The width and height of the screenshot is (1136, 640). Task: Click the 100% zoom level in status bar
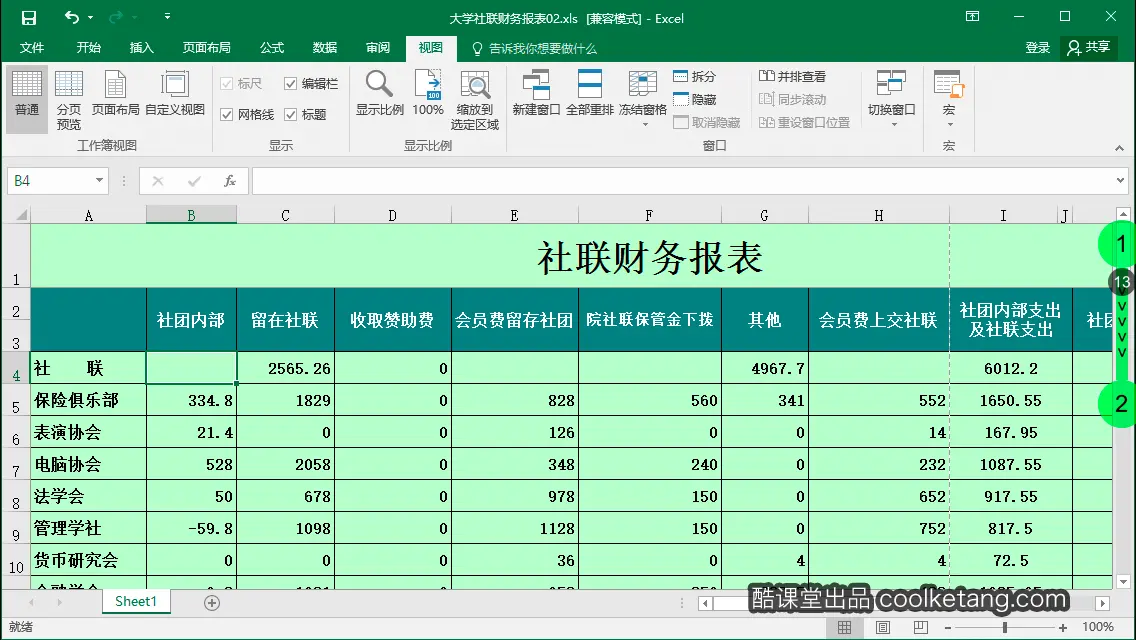pyautogui.click(x=1098, y=627)
